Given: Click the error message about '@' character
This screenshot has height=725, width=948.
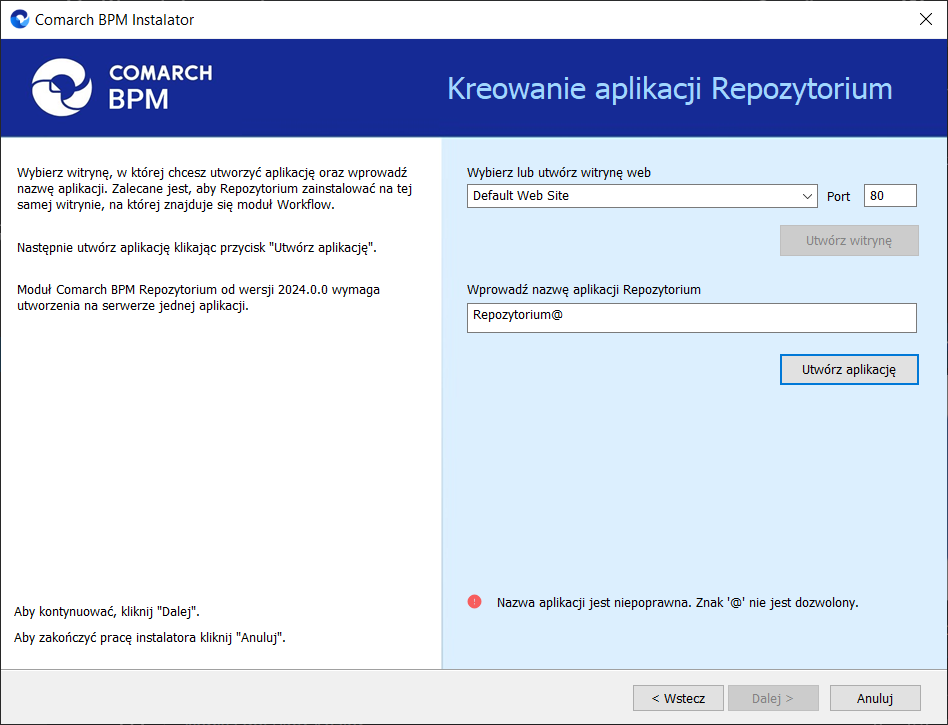Looking at the screenshot, I should click(677, 603).
